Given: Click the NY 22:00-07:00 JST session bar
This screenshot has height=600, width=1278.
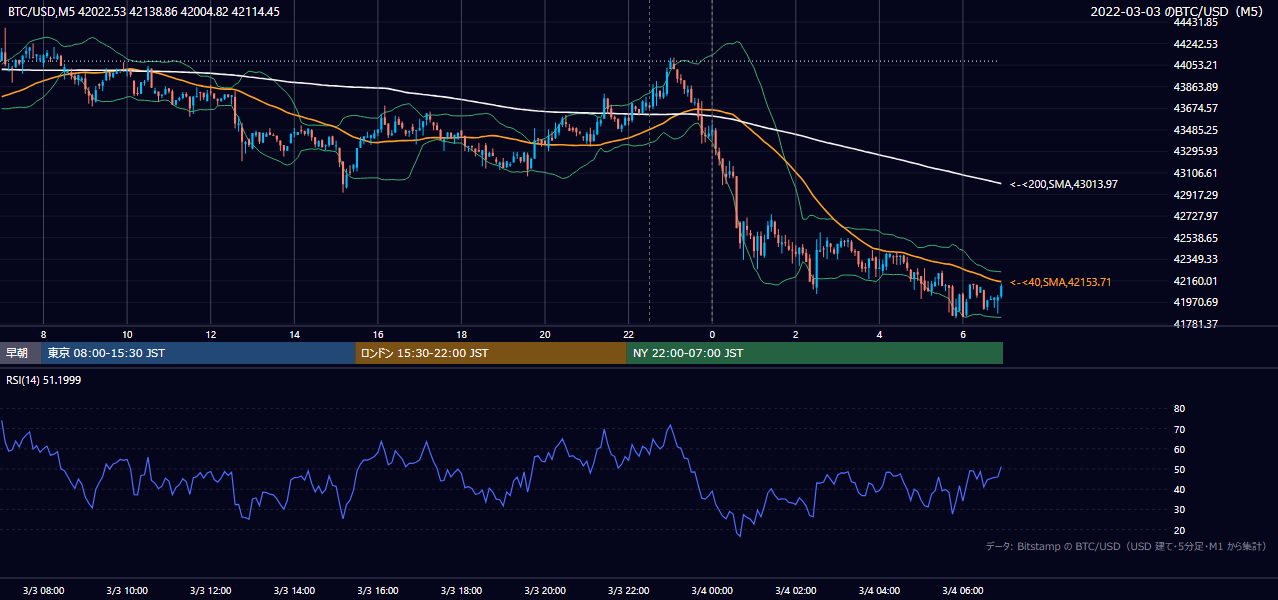Looking at the screenshot, I should pos(815,353).
